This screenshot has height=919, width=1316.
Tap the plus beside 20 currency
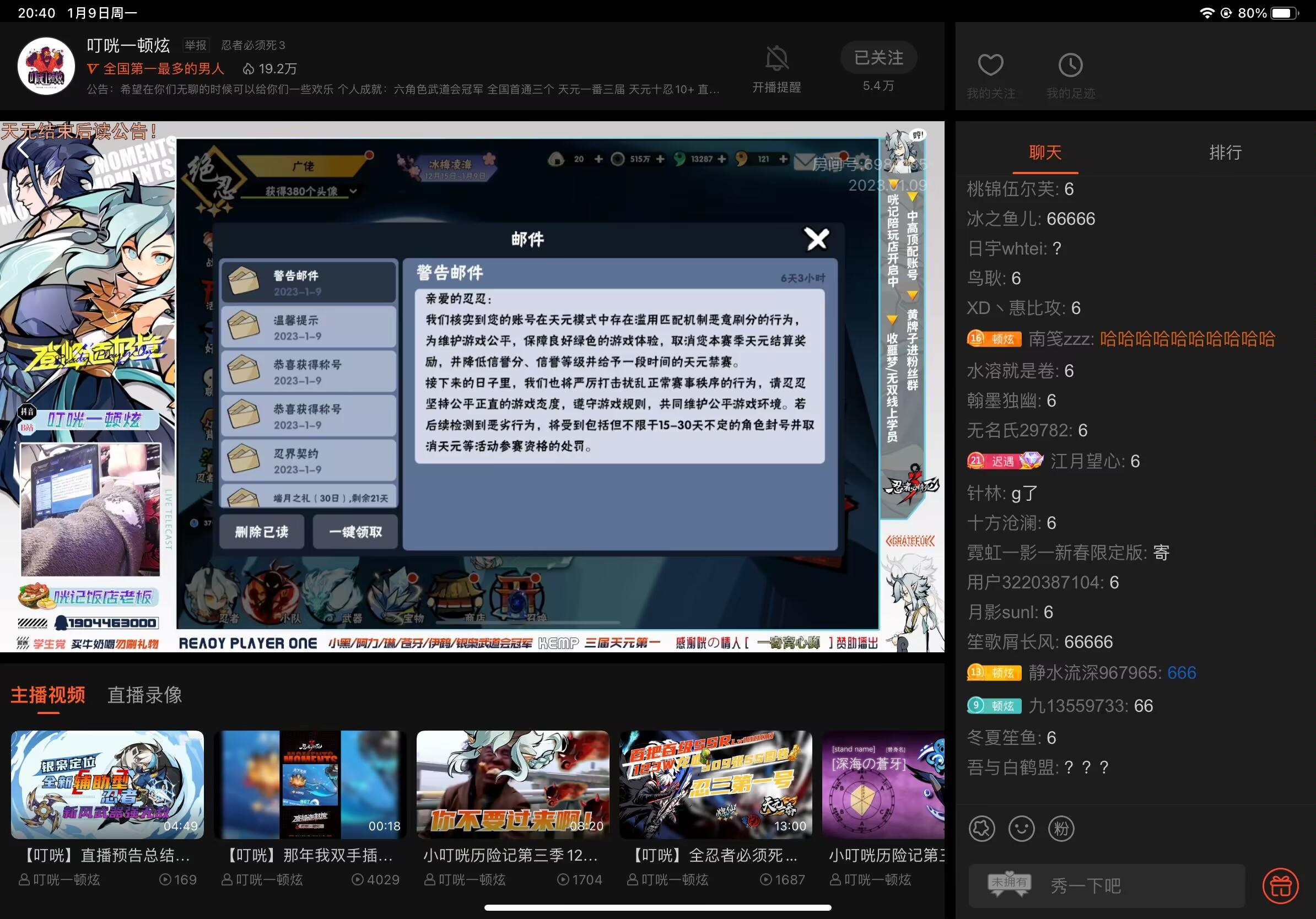click(598, 159)
